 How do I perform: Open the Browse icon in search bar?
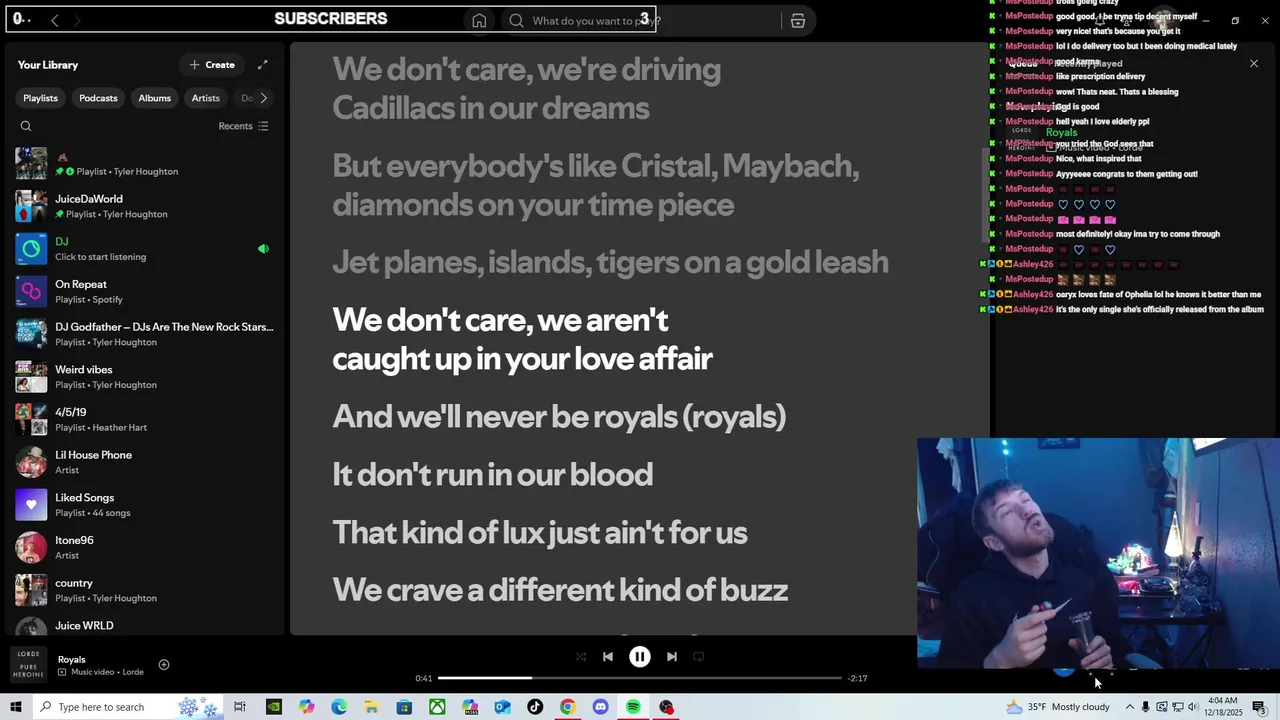click(797, 21)
